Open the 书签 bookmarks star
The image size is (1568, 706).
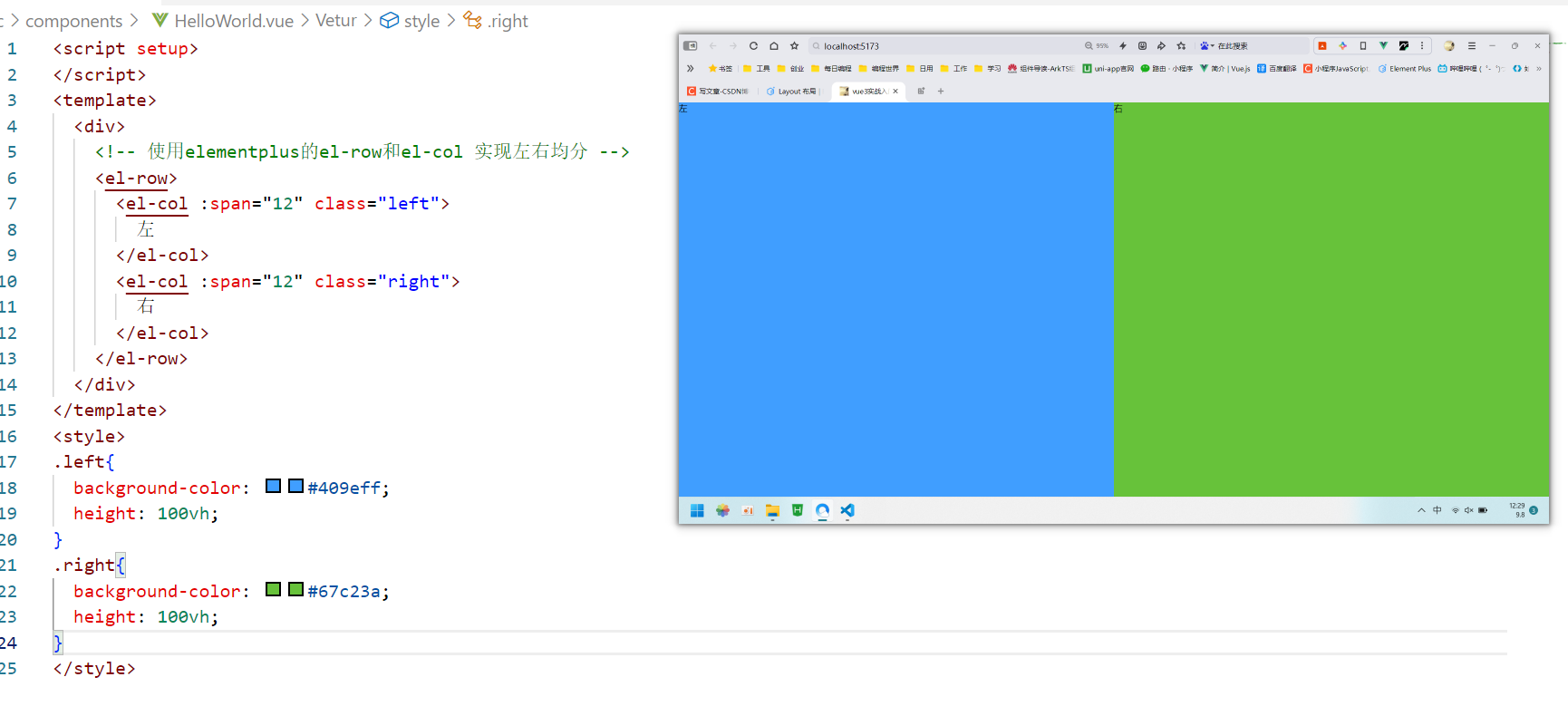point(720,68)
